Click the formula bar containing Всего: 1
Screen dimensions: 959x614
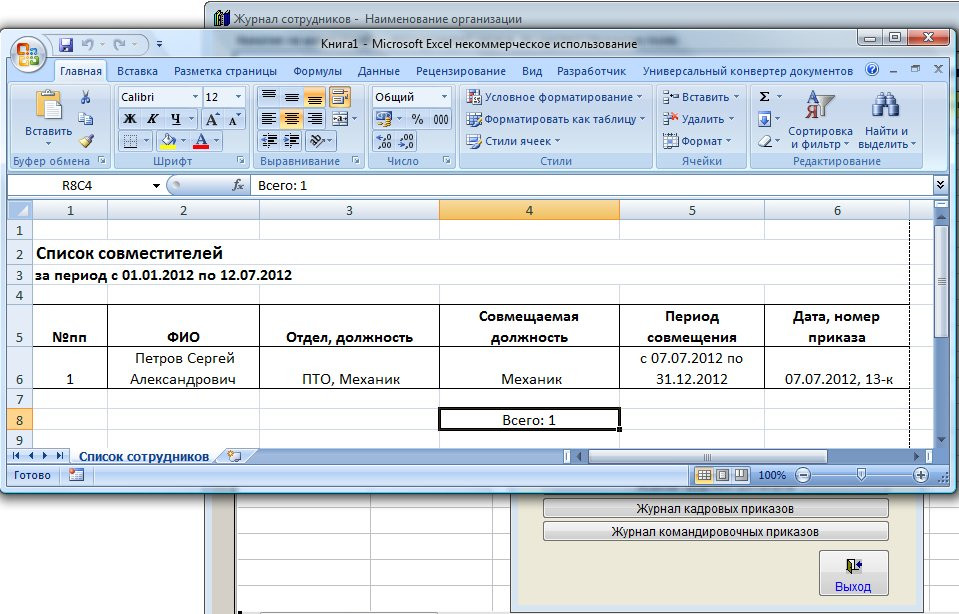(590, 185)
